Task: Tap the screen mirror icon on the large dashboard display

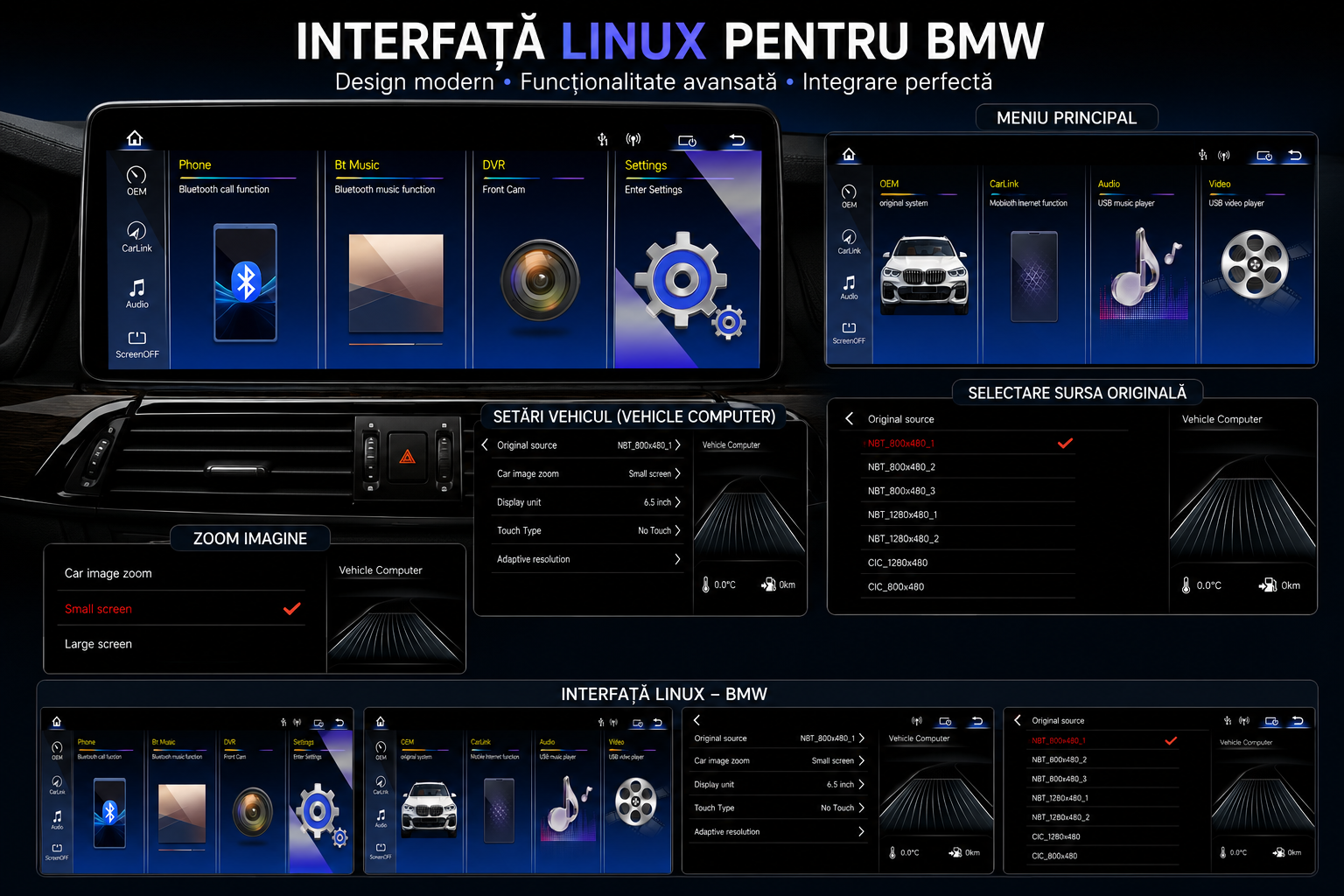Action: [688, 140]
